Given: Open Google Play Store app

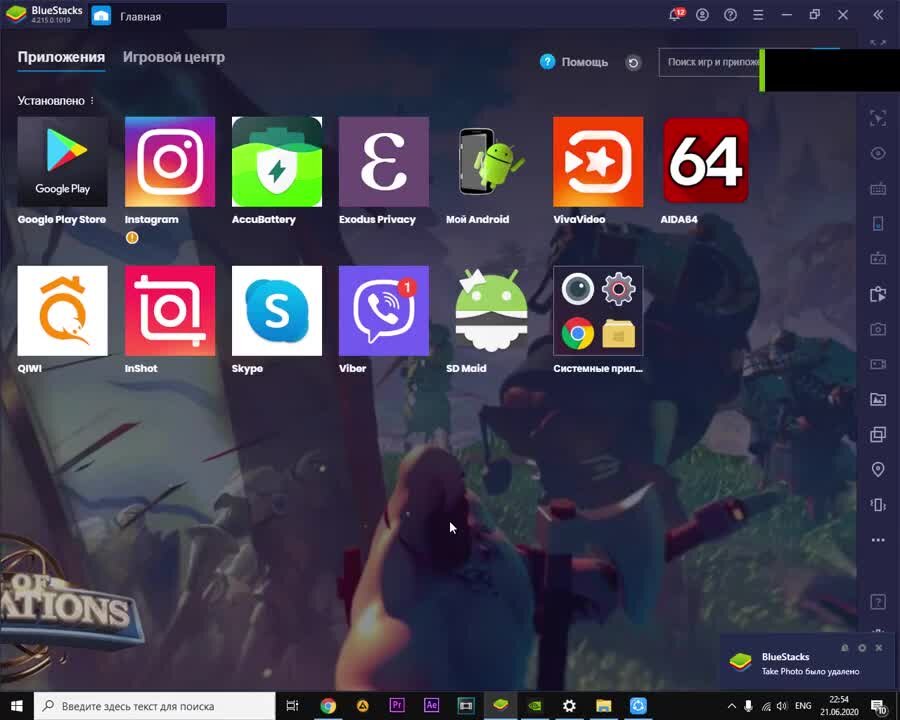Looking at the screenshot, I should [x=63, y=162].
